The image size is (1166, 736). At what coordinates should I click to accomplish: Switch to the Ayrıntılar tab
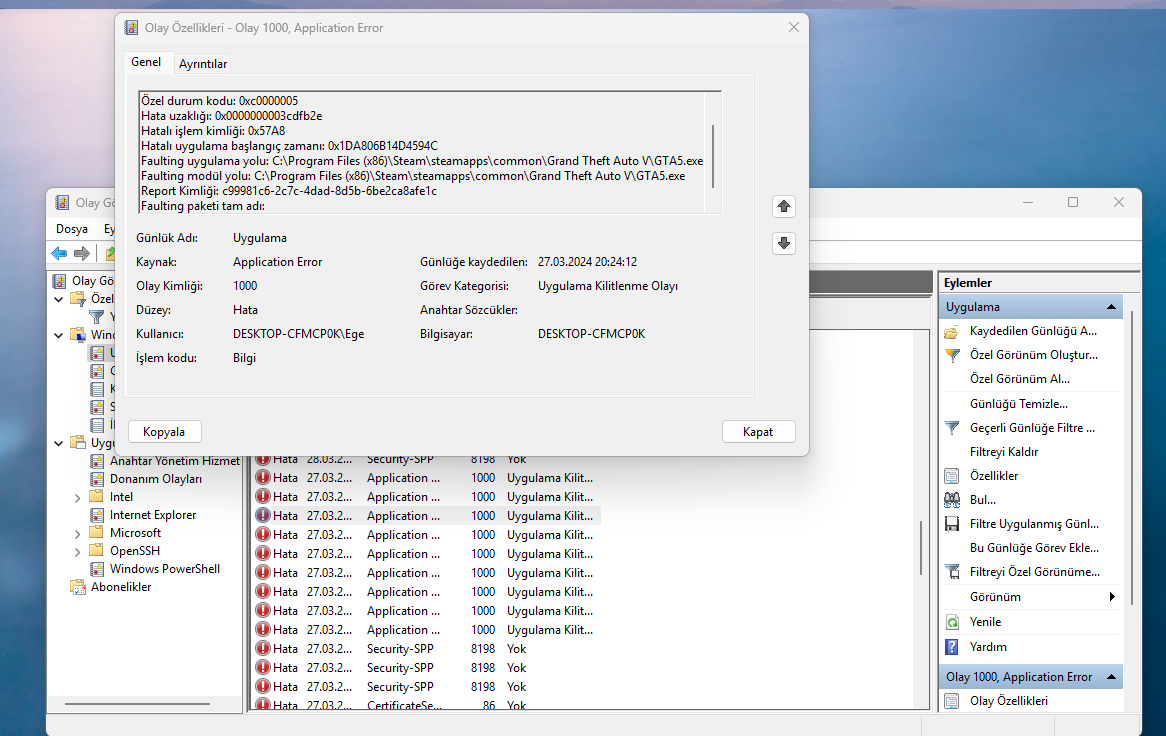tap(203, 64)
